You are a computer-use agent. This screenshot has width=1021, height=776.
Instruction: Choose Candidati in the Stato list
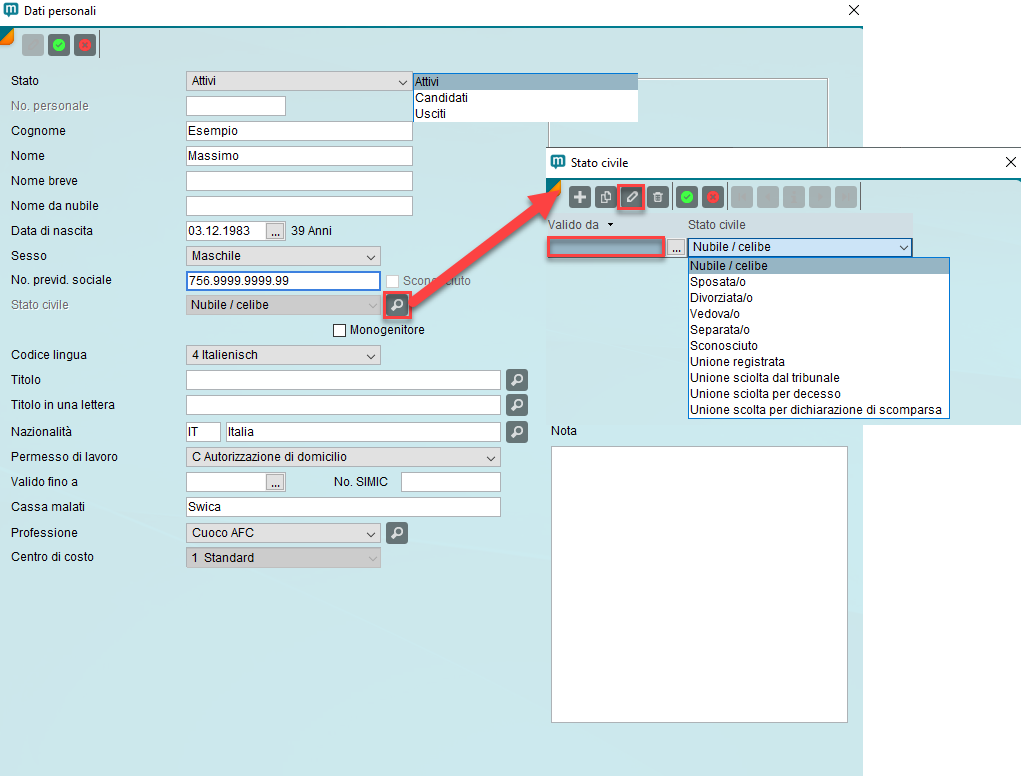441,98
